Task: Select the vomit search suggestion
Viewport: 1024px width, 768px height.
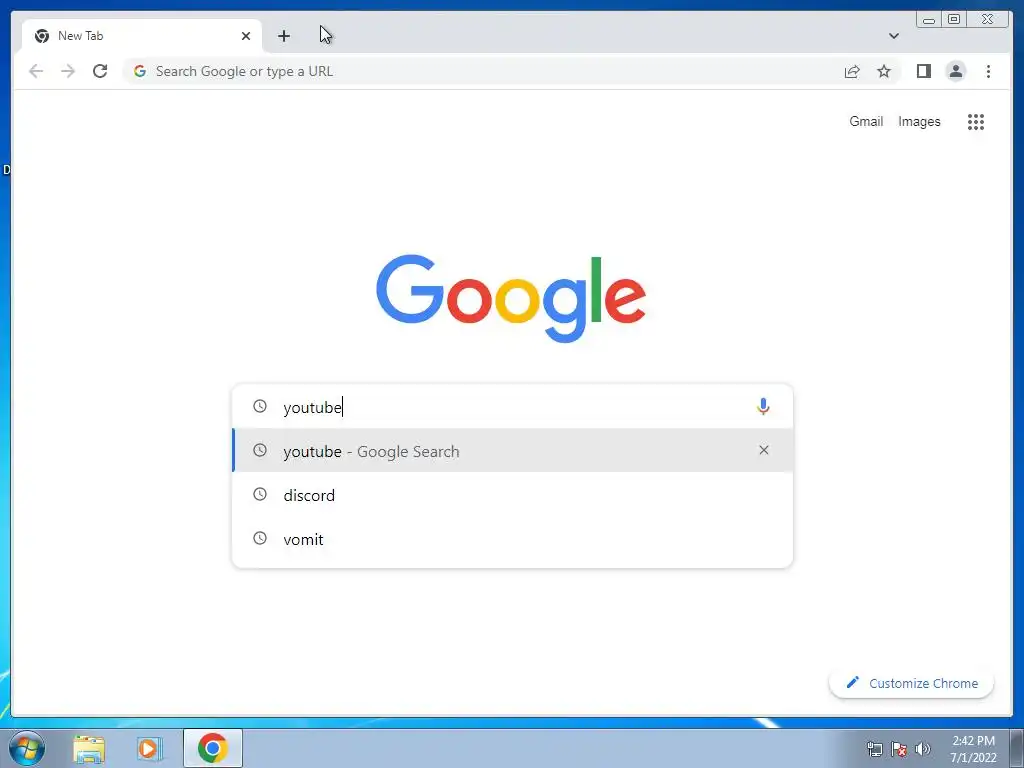Action: click(x=513, y=539)
